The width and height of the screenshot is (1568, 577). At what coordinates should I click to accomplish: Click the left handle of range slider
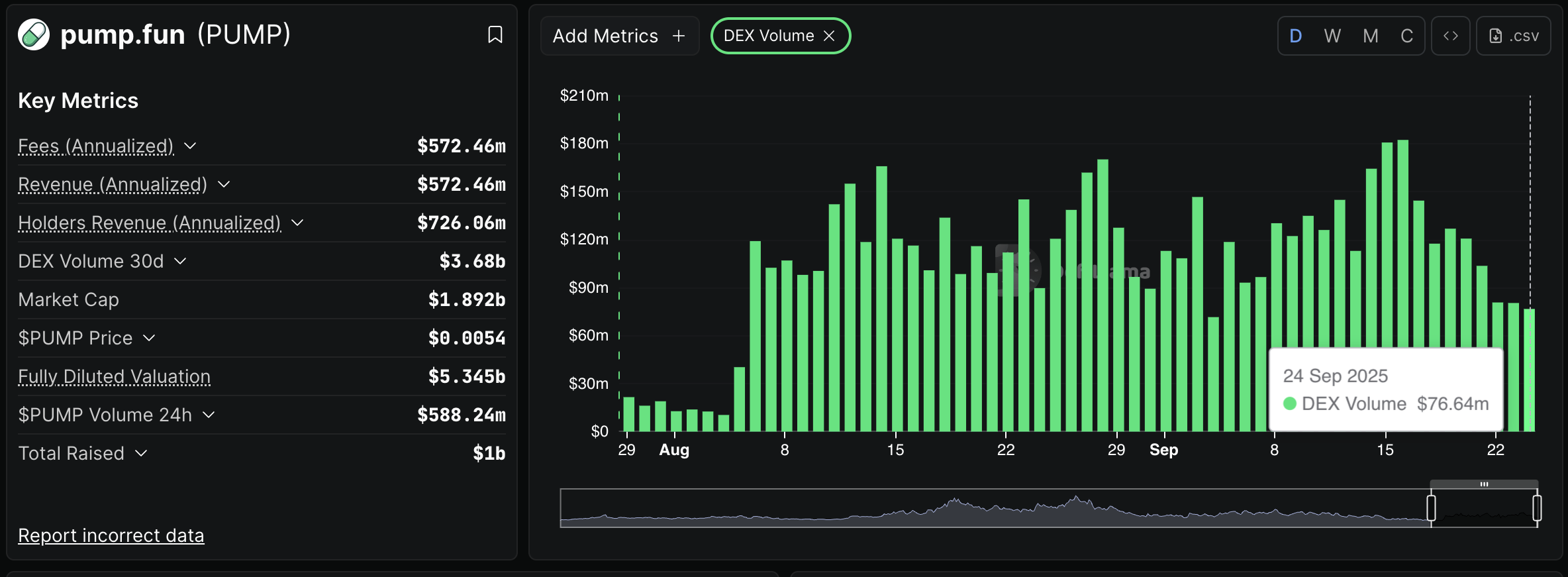pos(1431,508)
